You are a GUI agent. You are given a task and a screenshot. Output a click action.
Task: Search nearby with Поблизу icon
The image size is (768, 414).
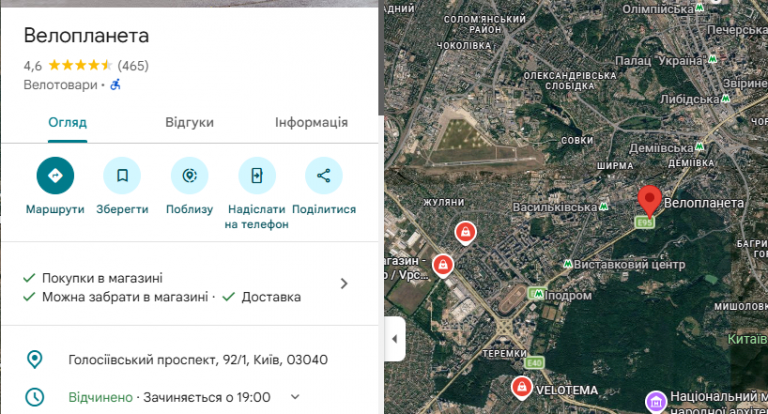click(x=190, y=175)
